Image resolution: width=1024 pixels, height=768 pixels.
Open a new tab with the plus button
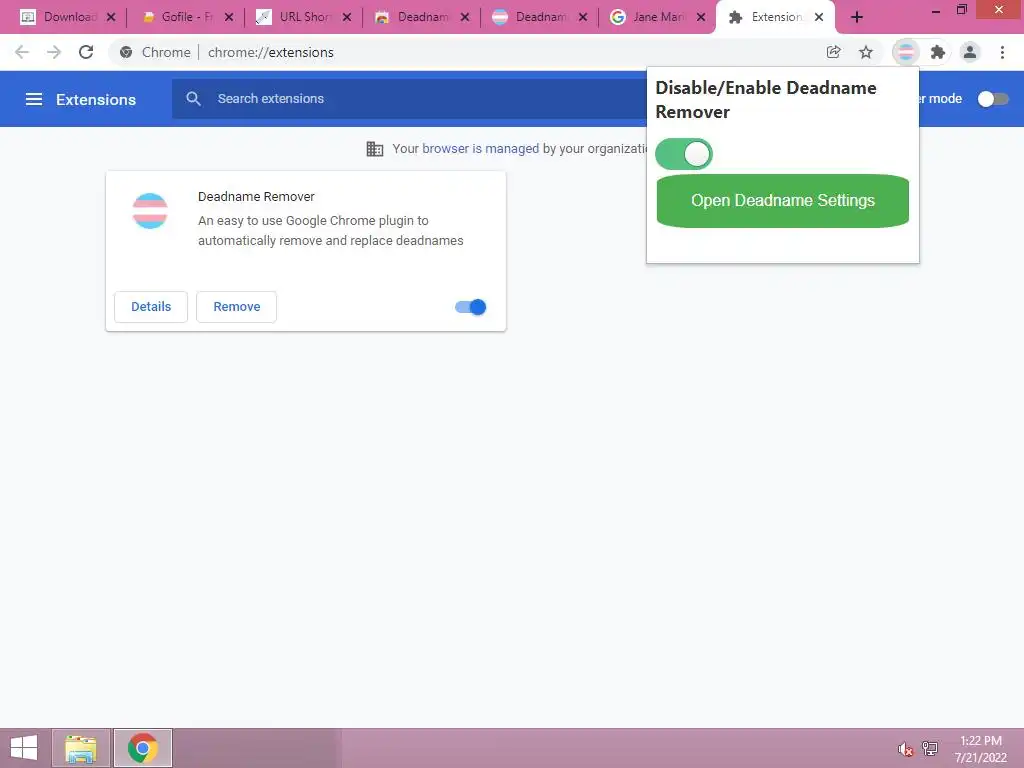click(857, 18)
